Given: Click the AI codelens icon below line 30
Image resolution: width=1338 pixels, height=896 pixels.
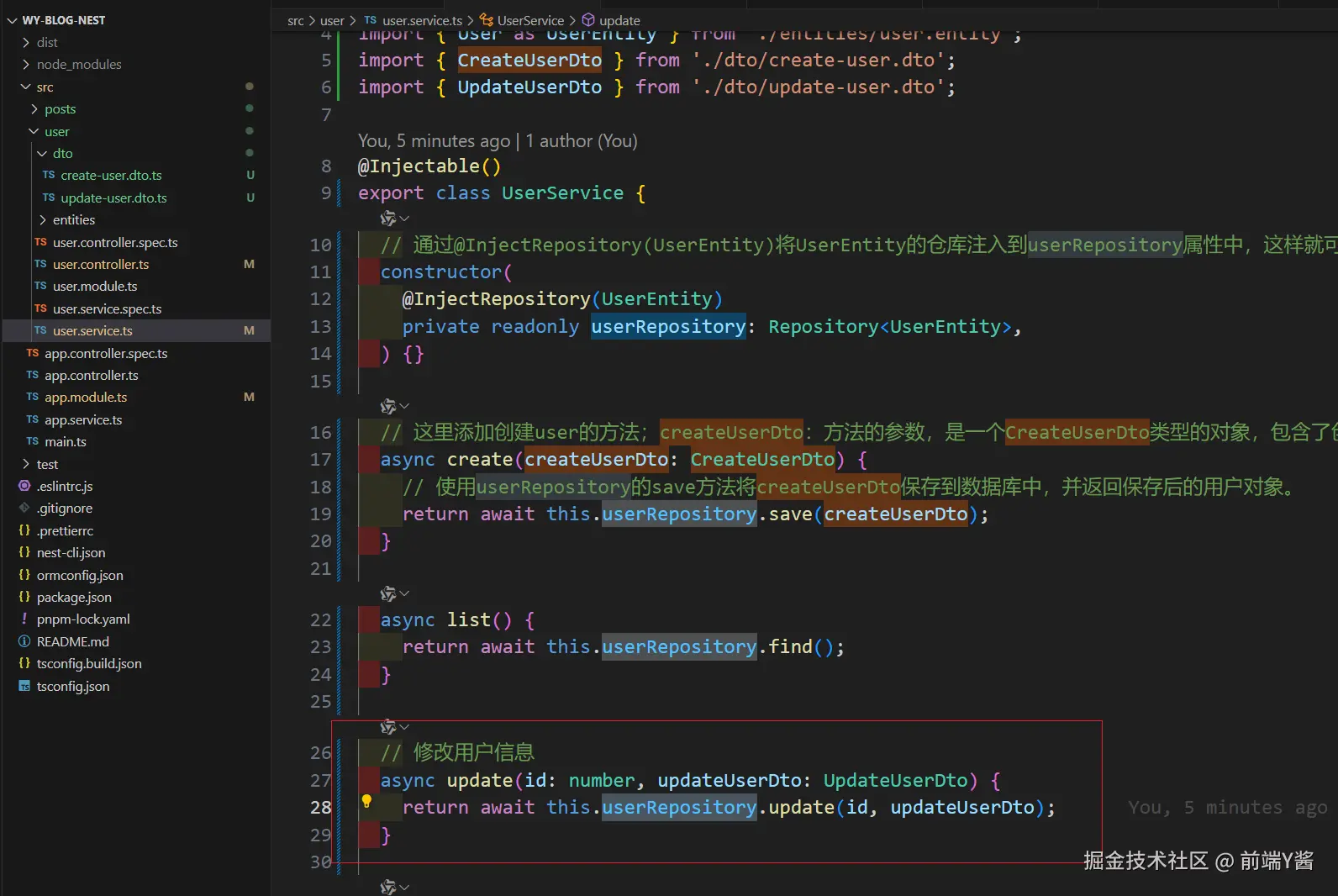Looking at the screenshot, I should (388, 887).
